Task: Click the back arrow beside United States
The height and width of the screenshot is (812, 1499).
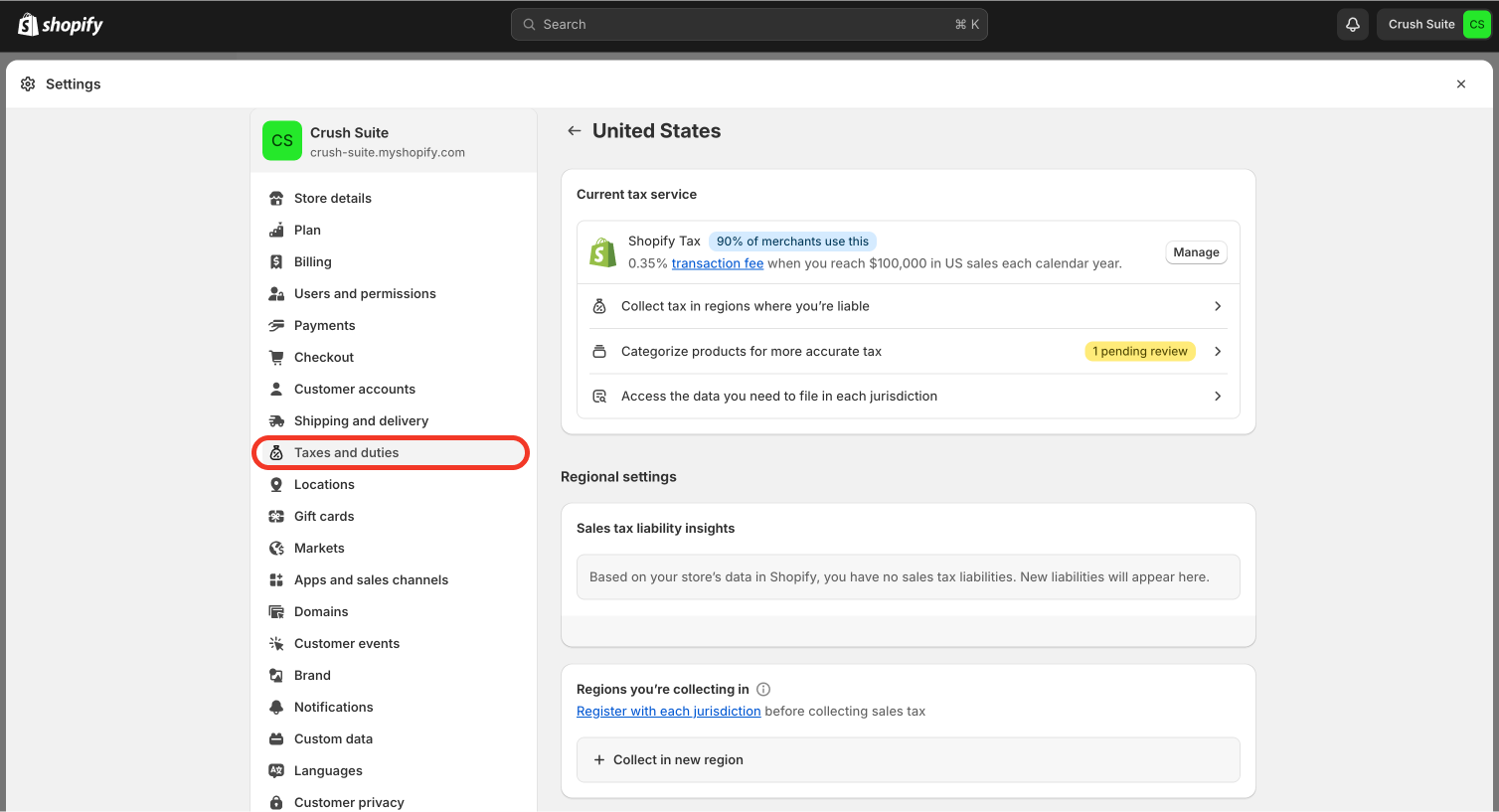Action: 574,131
